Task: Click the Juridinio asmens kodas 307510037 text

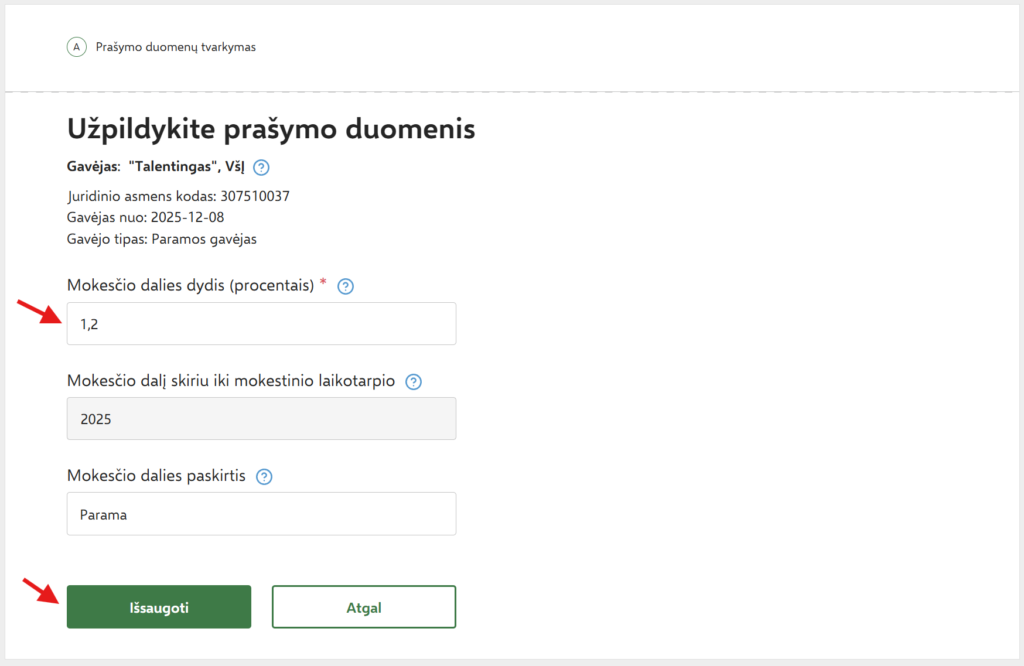Action: (178, 196)
